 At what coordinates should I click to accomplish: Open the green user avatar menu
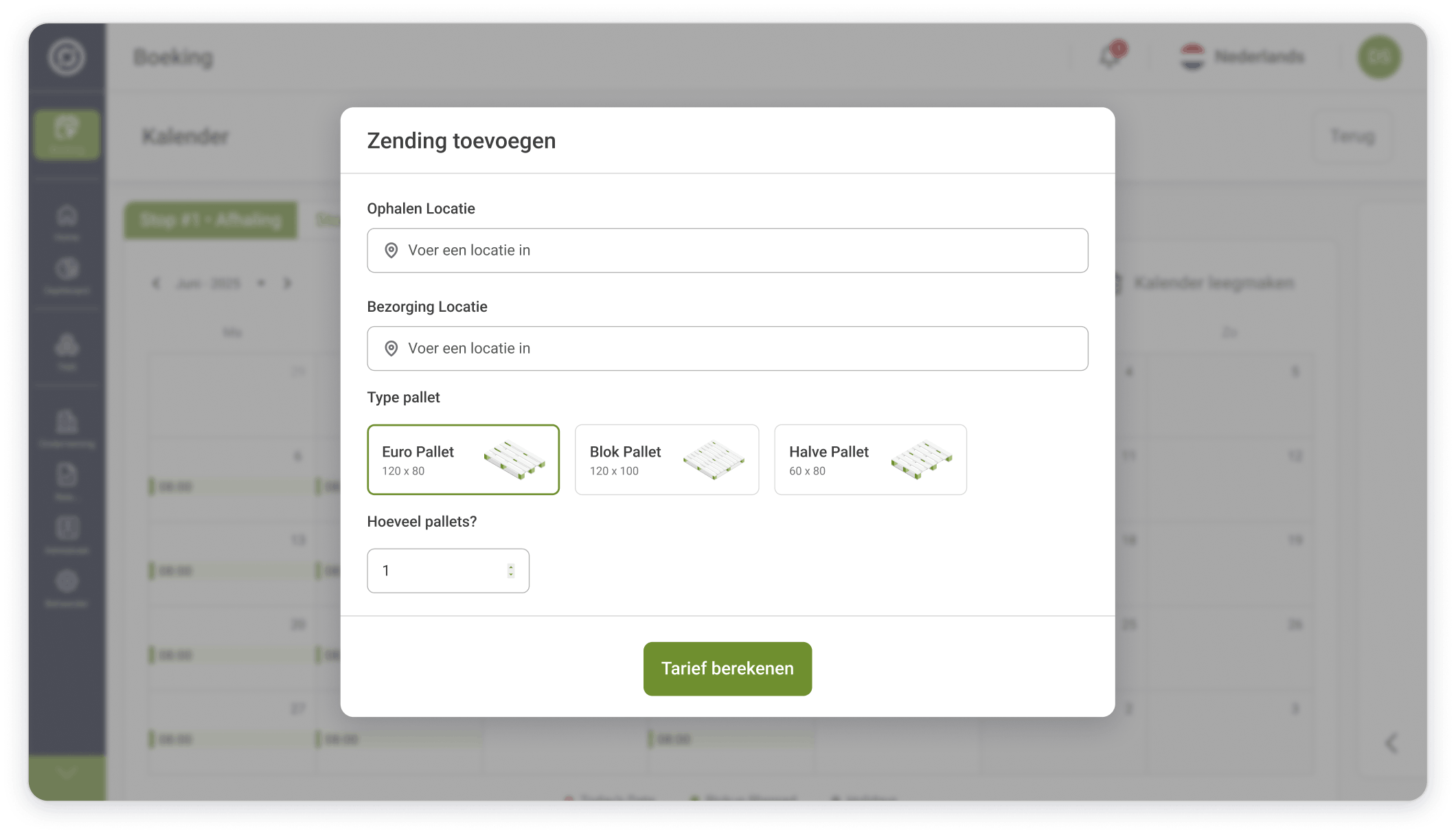point(1378,57)
